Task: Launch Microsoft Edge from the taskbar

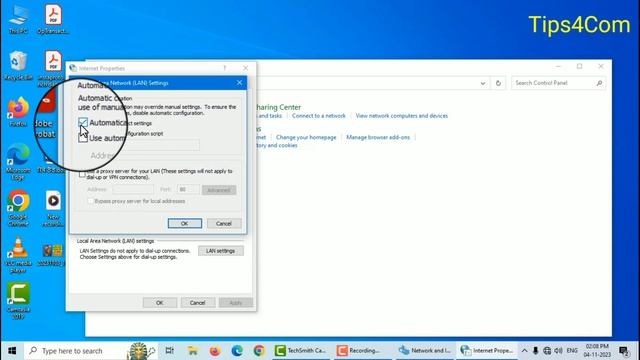Action: pyautogui.click(x=237, y=351)
